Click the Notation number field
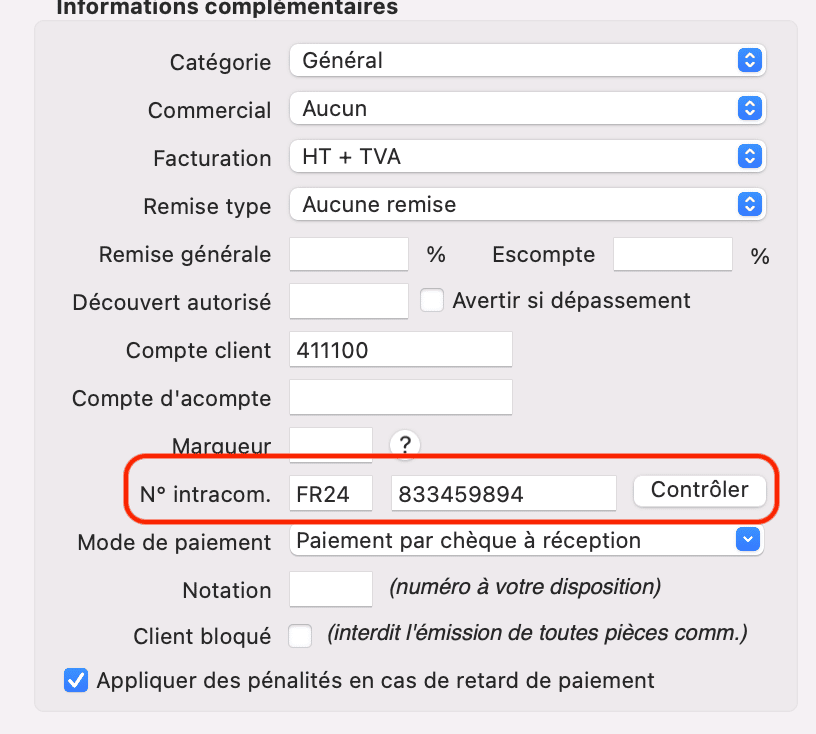The image size is (816, 734). pyautogui.click(x=331, y=589)
